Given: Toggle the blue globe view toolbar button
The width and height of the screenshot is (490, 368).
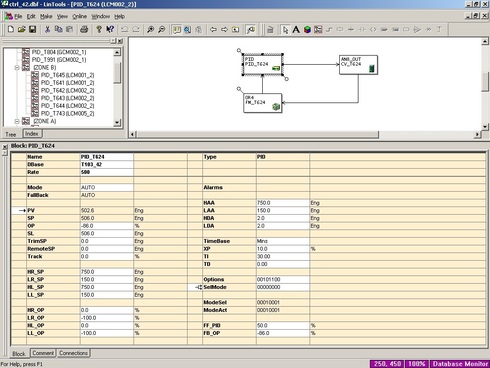Looking at the screenshot, I should pyautogui.click(x=187, y=29).
